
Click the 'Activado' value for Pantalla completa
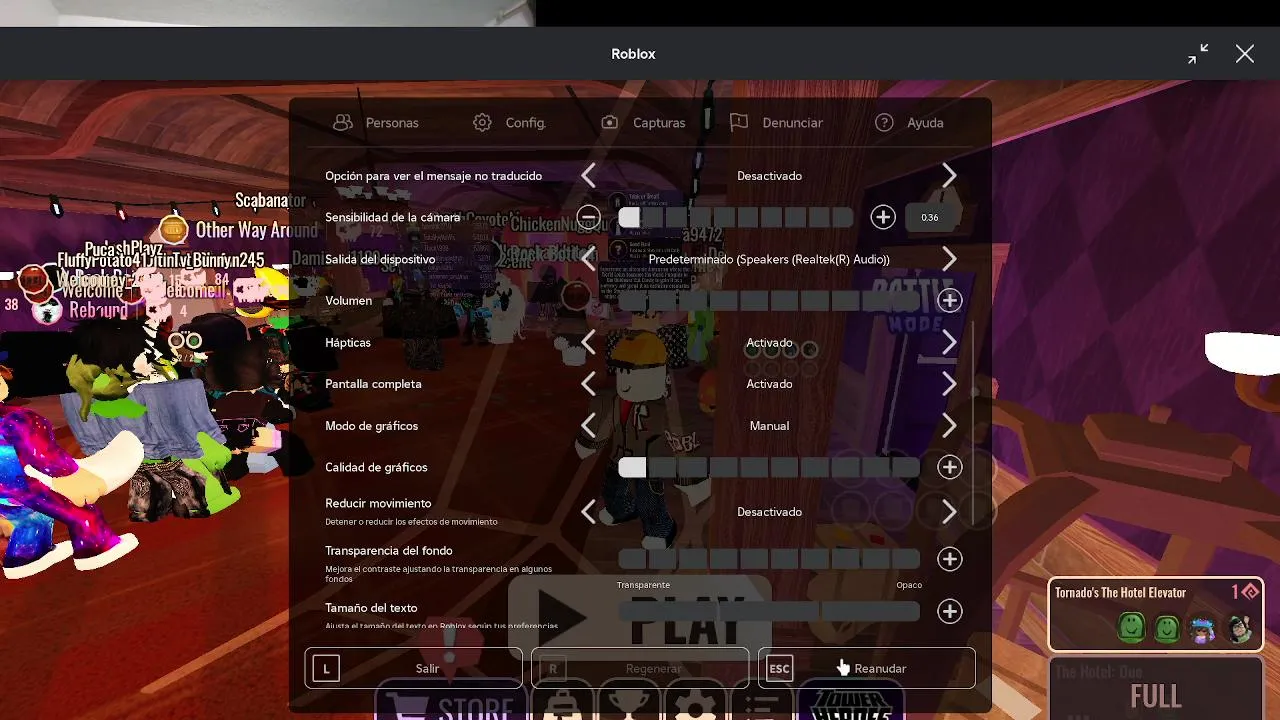pyautogui.click(x=769, y=384)
